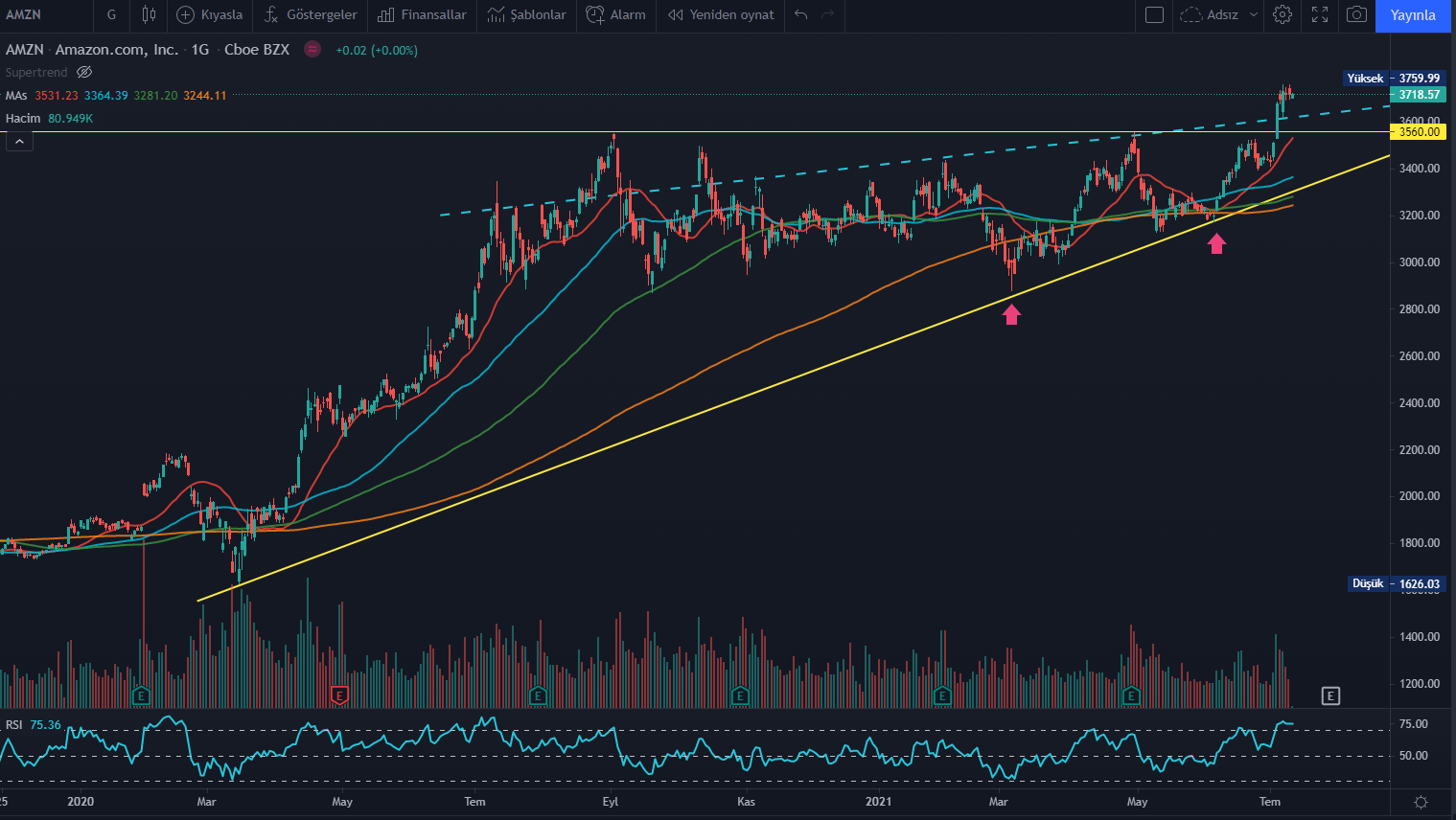The width and height of the screenshot is (1456, 820).
Task: Undo the last chart action
Action: point(801,14)
